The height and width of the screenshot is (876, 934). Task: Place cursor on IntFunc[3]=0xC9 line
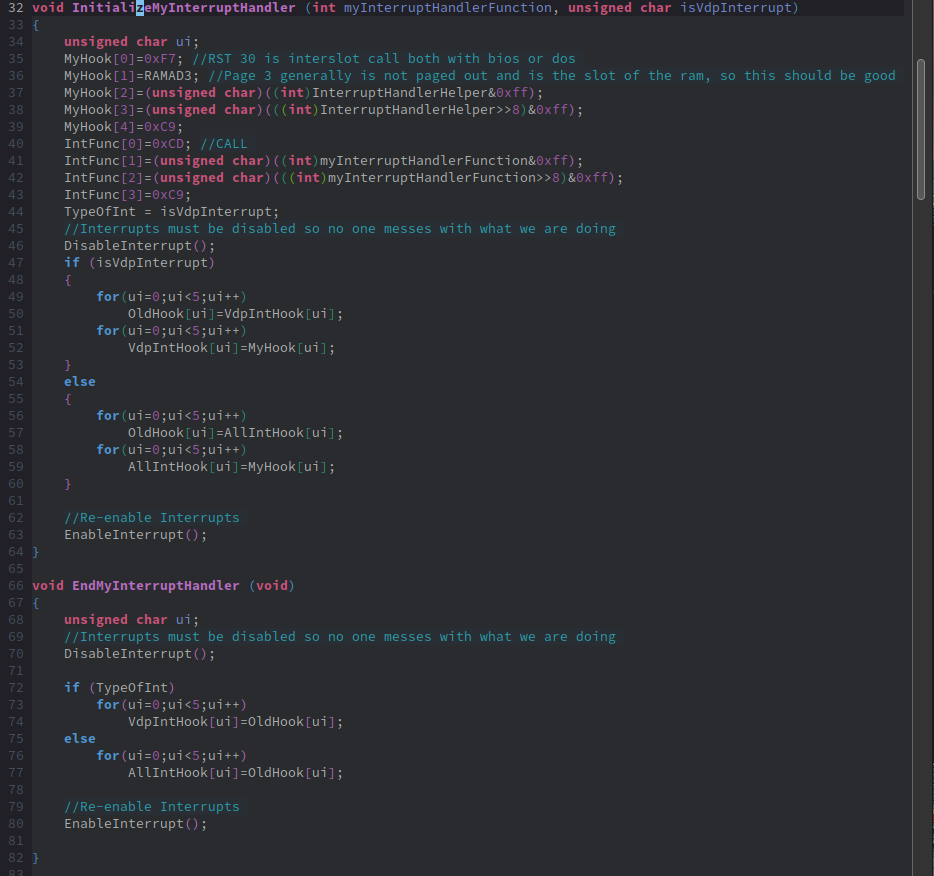point(127,195)
